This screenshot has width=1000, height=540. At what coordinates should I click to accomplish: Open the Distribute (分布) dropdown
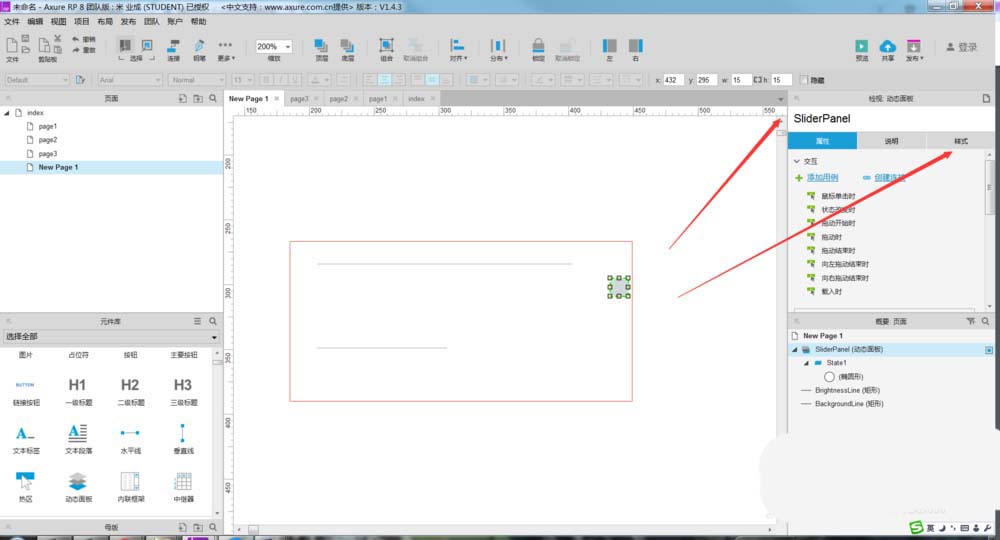[x=498, y=50]
